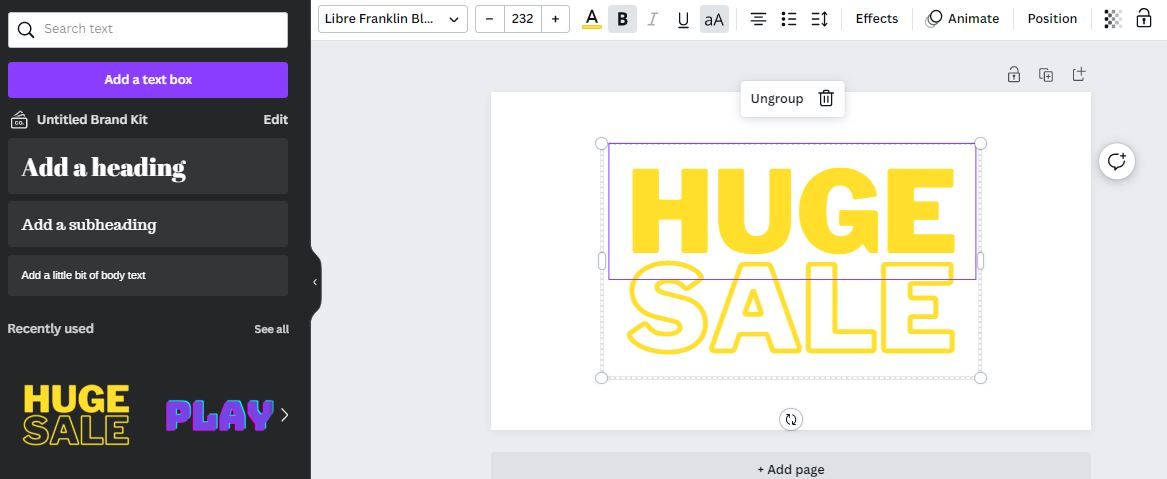The width and height of the screenshot is (1167, 479).
Task: Add a little bit of body text
Action: click(x=147, y=275)
